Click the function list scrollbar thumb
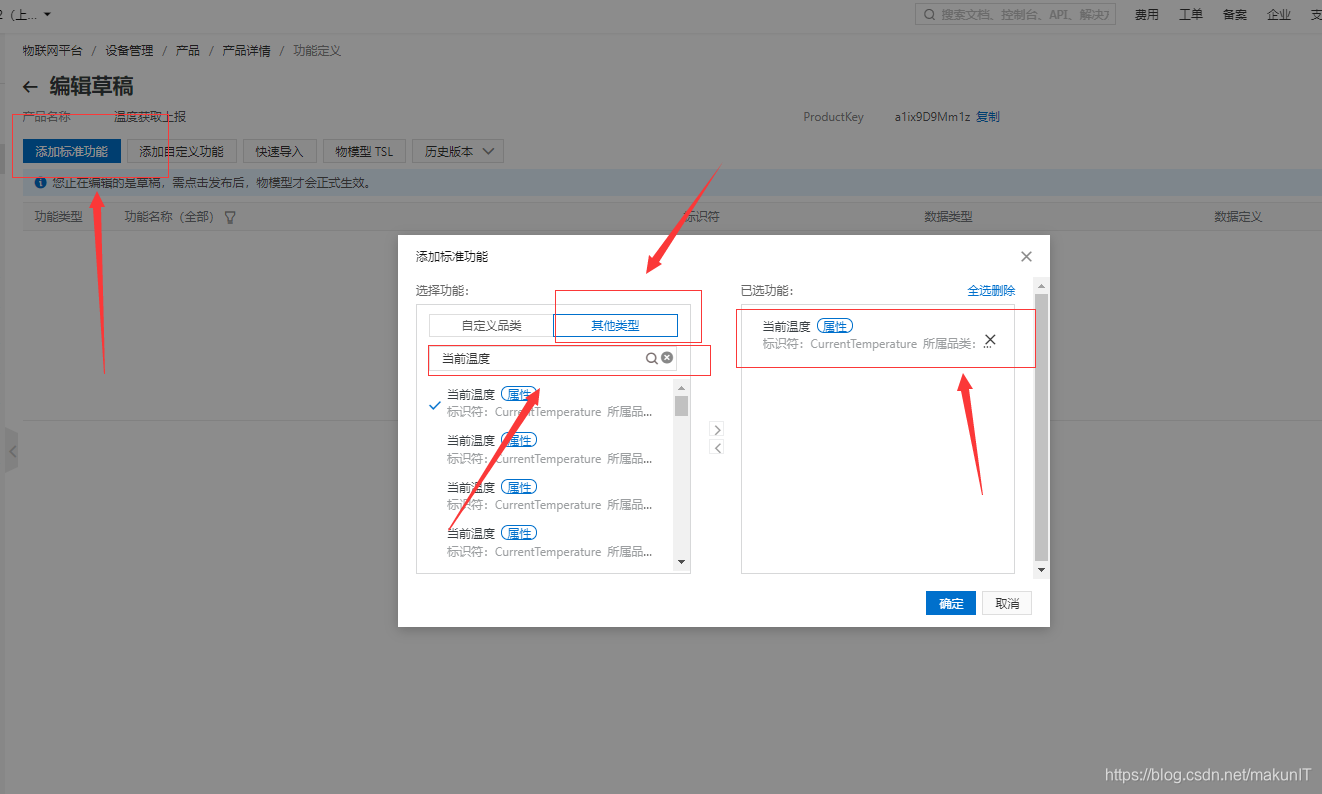The height and width of the screenshot is (794, 1322). [682, 405]
